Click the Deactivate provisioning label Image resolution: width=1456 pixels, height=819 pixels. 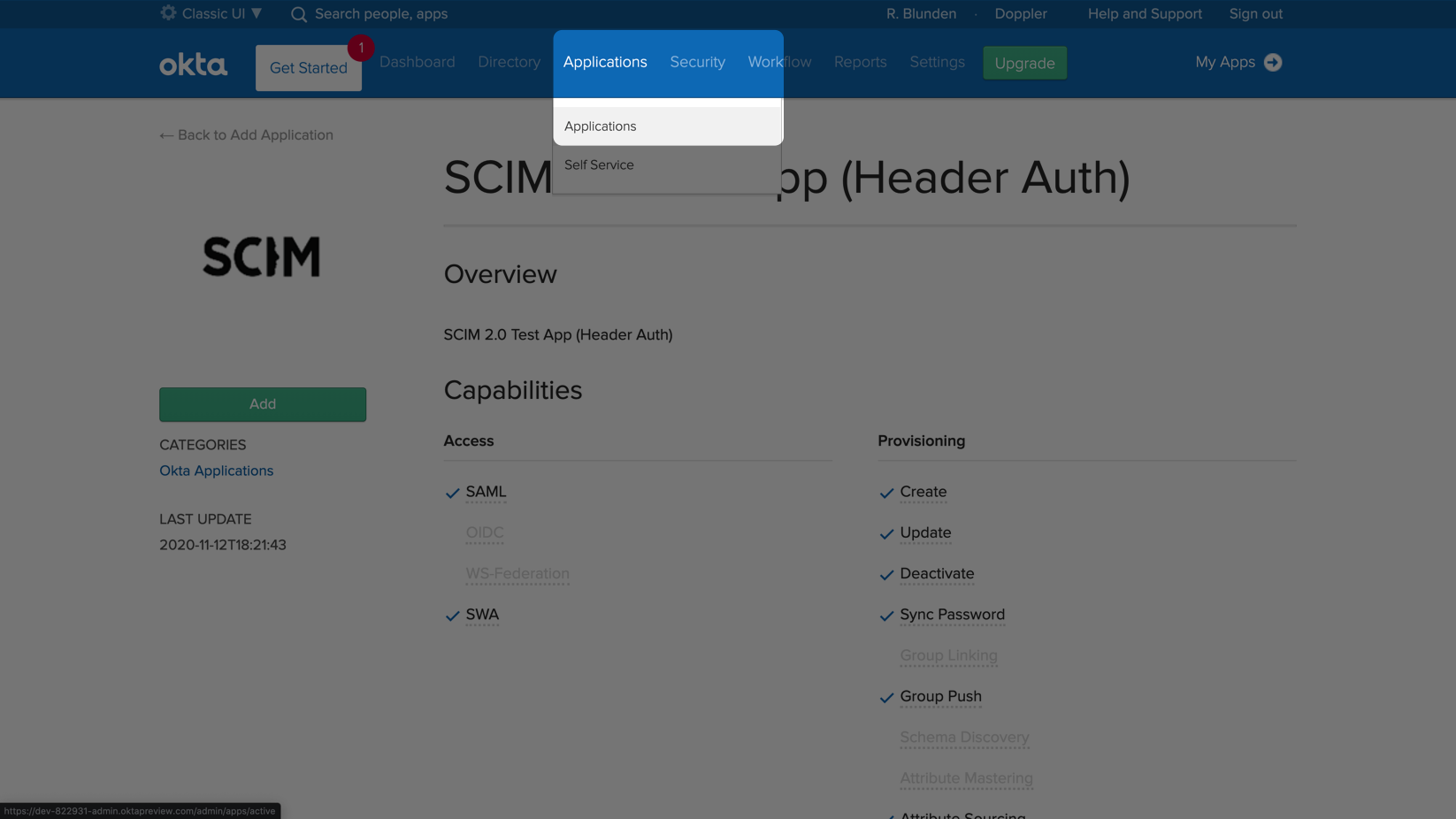click(x=937, y=573)
